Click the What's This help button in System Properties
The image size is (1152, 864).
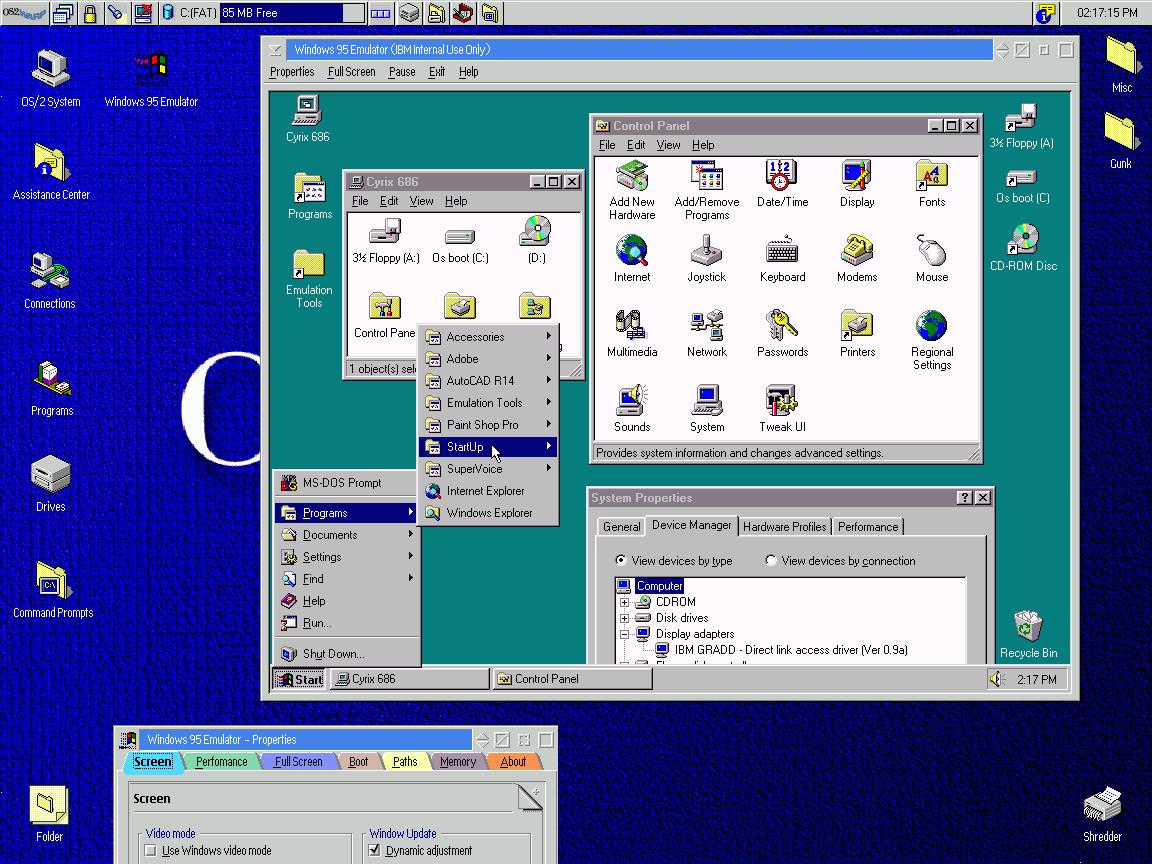pyautogui.click(x=965, y=497)
